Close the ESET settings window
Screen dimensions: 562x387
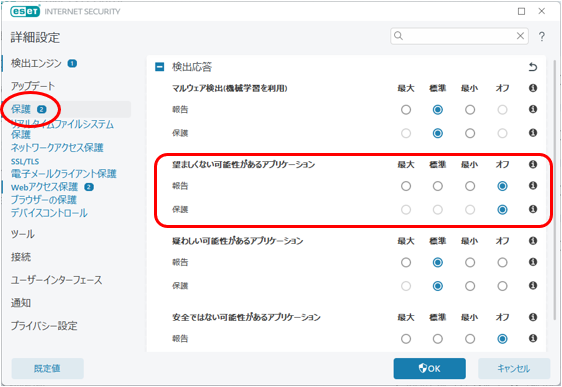pos(542,11)
